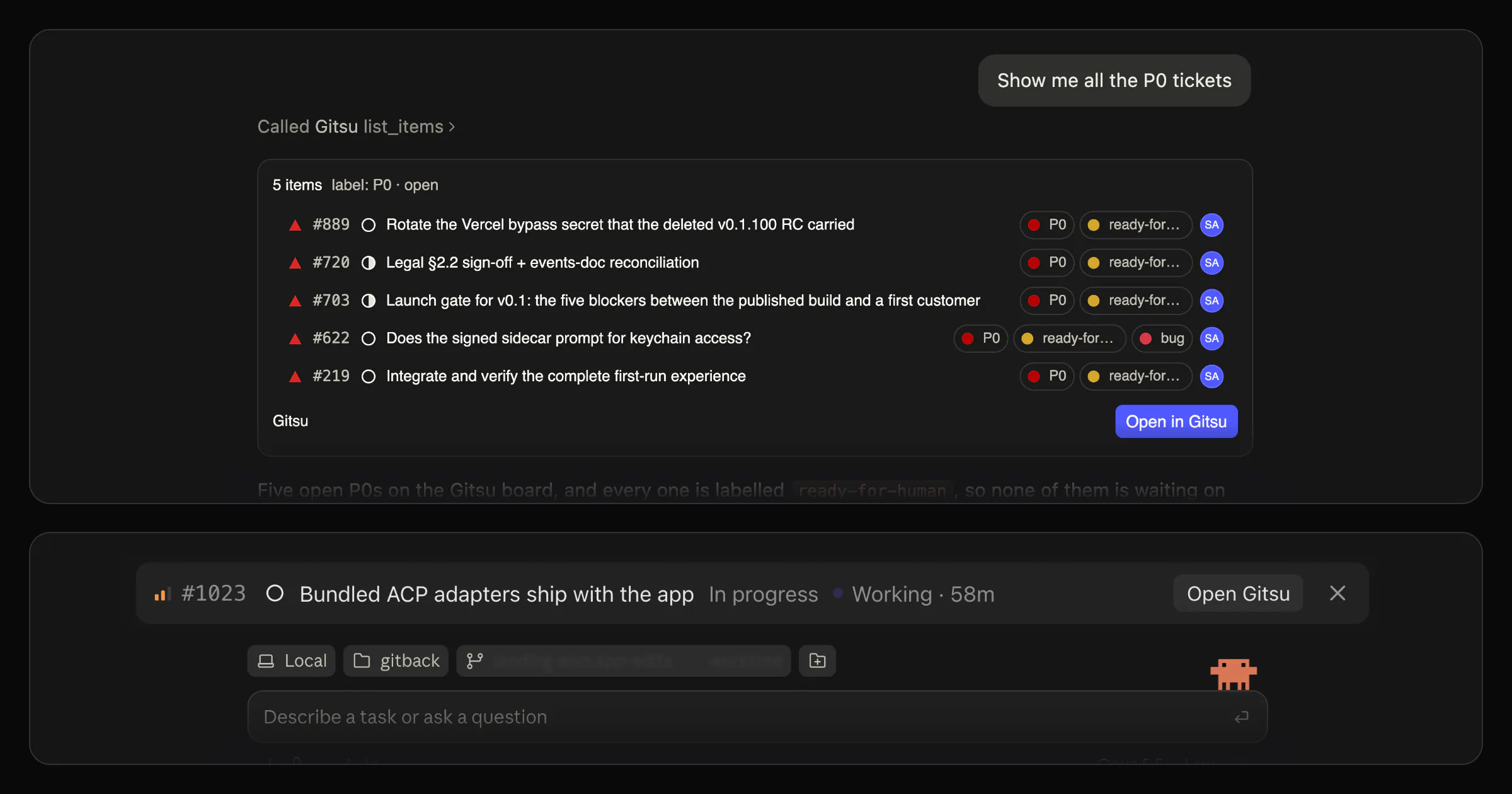Screen dimensions: 1512x794
Task: Click the SA assignee avatar on #889
Action: tap(1211, 225)
